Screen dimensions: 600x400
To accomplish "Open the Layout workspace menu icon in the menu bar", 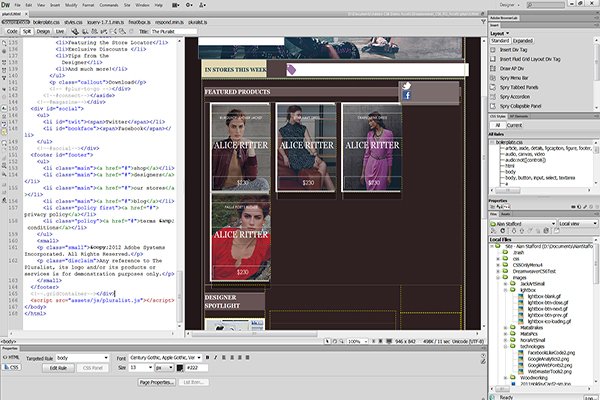I will coord(176,5).
